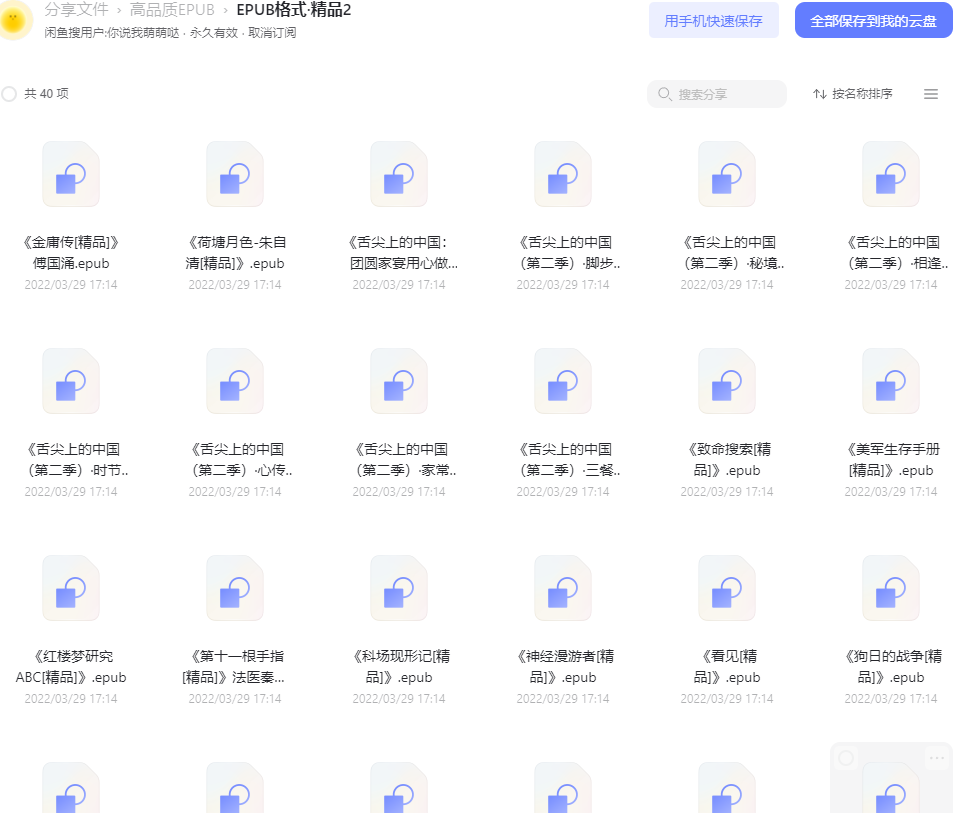The height and width of the screenshot is (813, 954).
Task: Click 全部保存到我的云盘 button
Action: [874, 21]
